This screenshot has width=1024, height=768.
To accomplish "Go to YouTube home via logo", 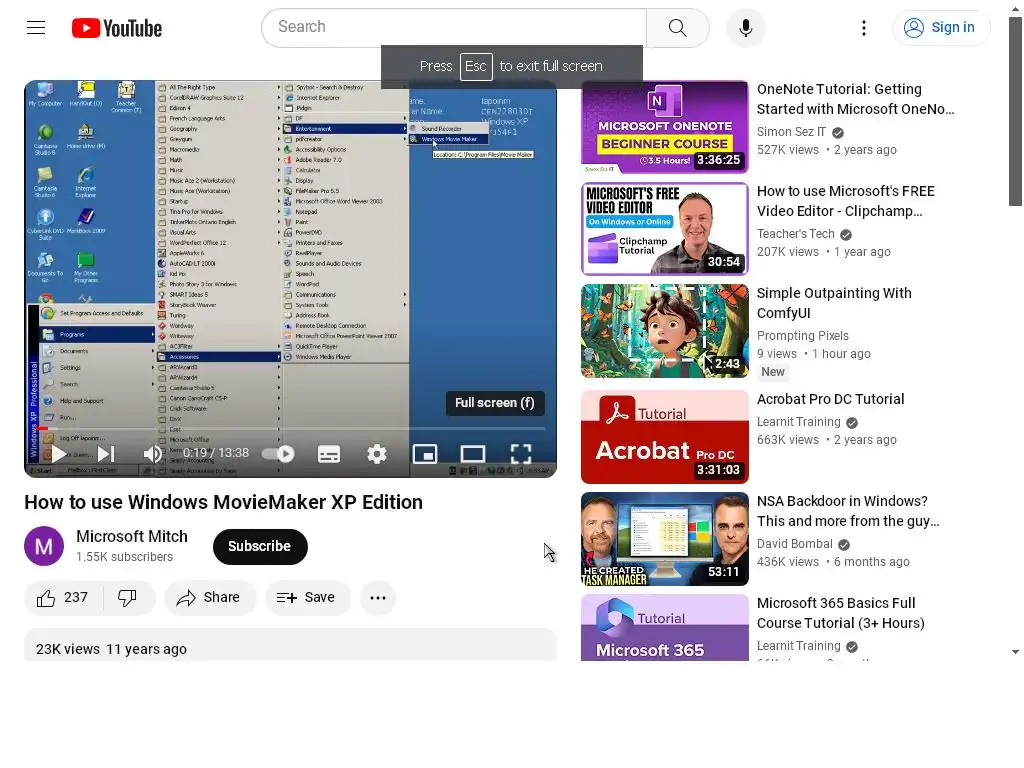I will (117, 28).
